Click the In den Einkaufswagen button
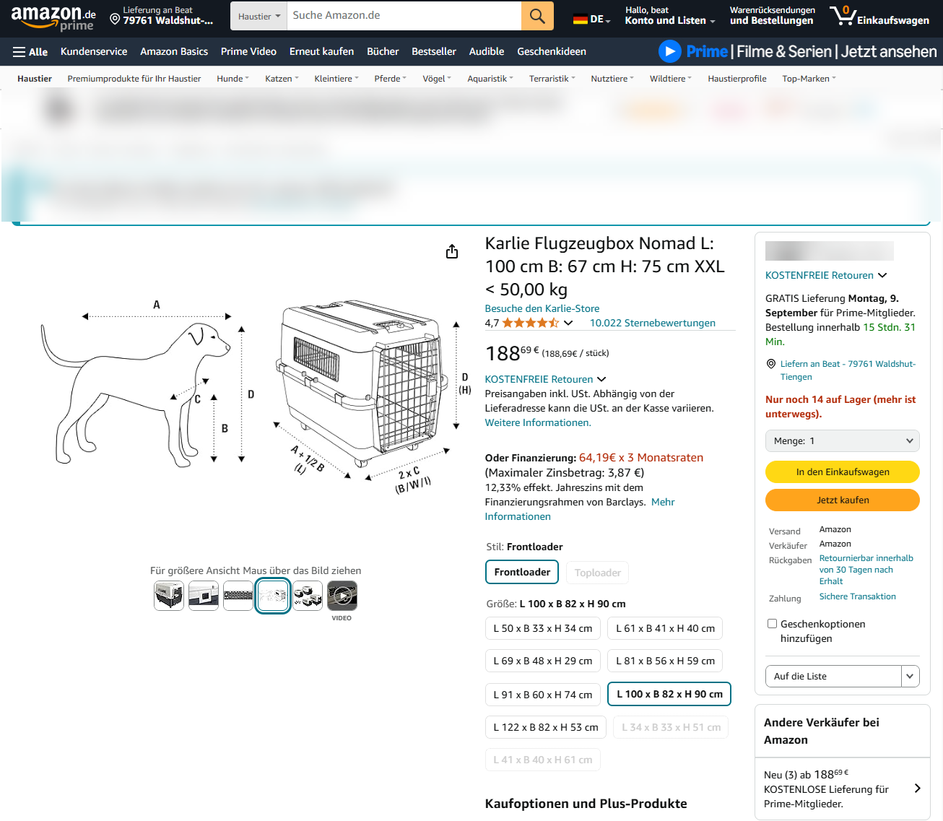943x821 pixels. [x=842, y=472]
